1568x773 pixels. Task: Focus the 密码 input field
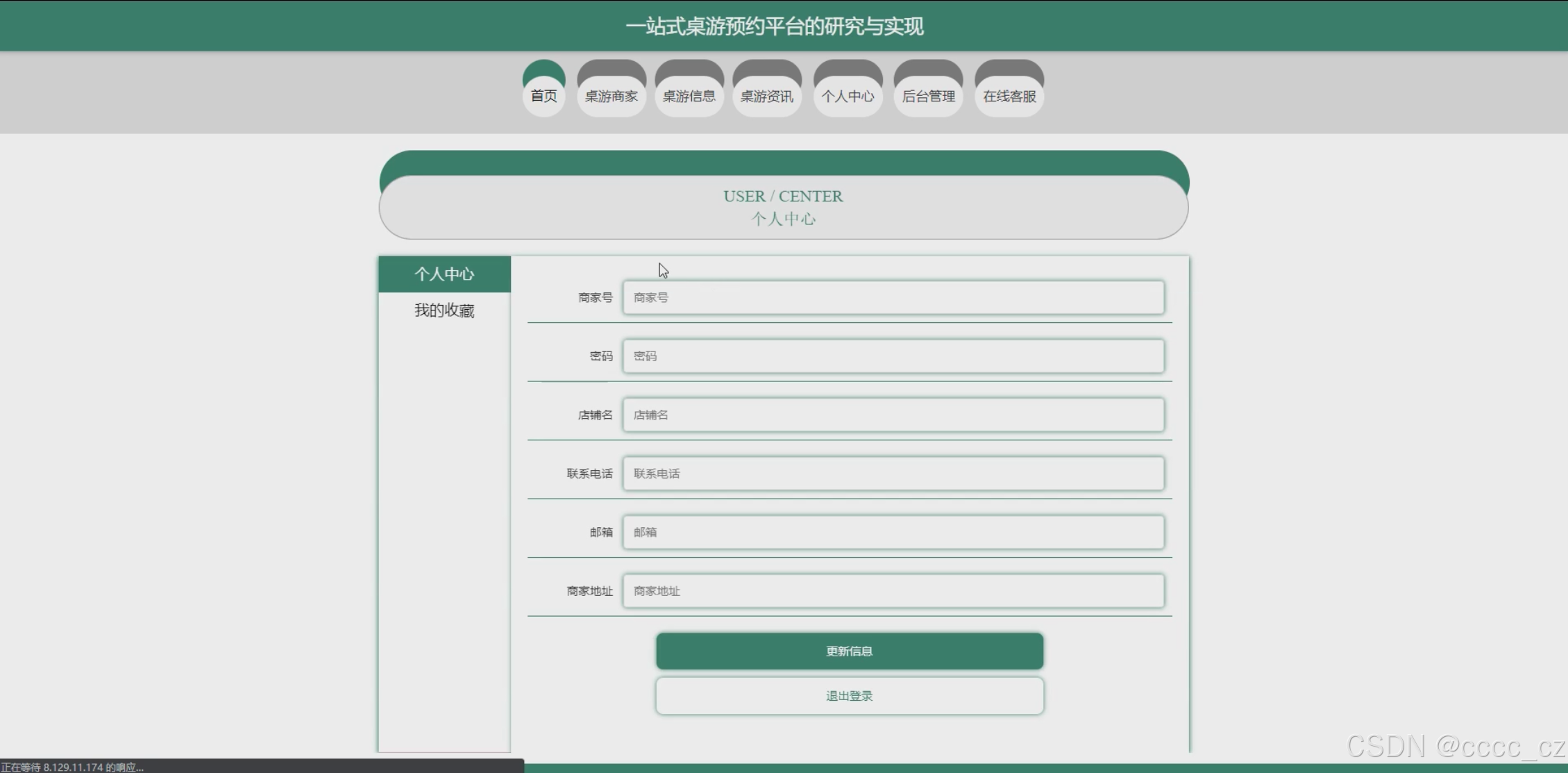(893, 356)
